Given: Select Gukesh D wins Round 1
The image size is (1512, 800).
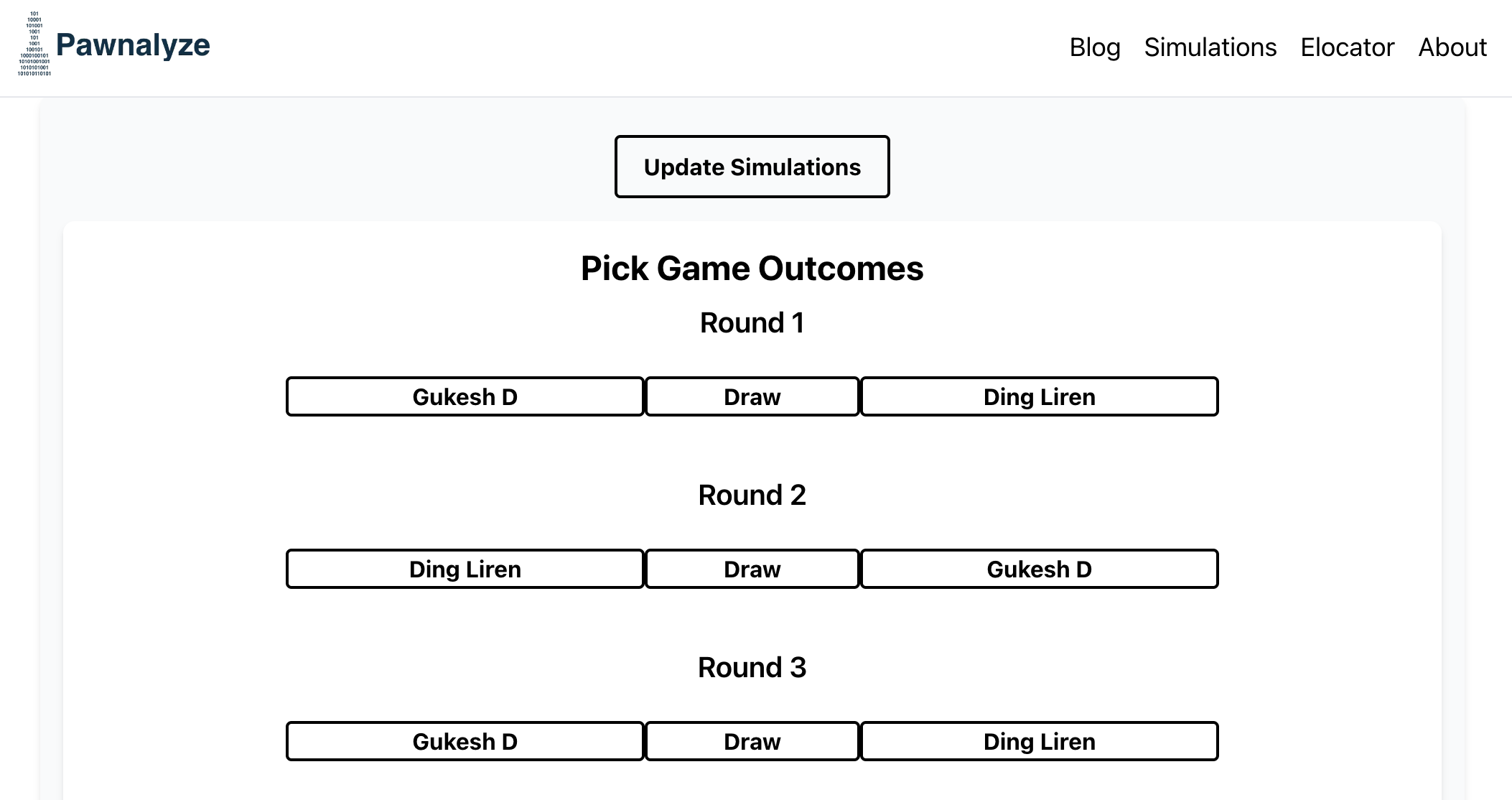Looking at the screenshot, I should point(464,395).
